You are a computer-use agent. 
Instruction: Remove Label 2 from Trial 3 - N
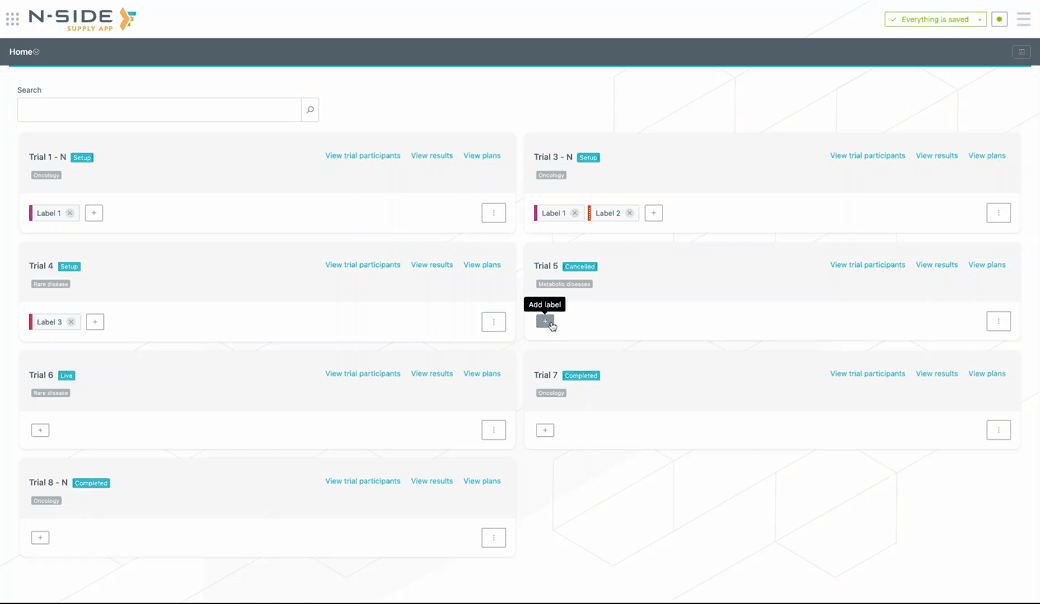click(x=629, y=213)
